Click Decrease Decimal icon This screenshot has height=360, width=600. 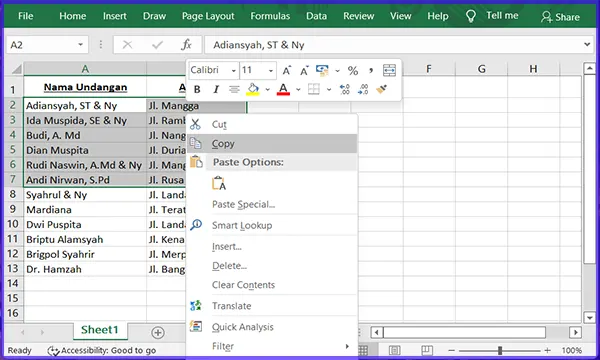point(363,90)
